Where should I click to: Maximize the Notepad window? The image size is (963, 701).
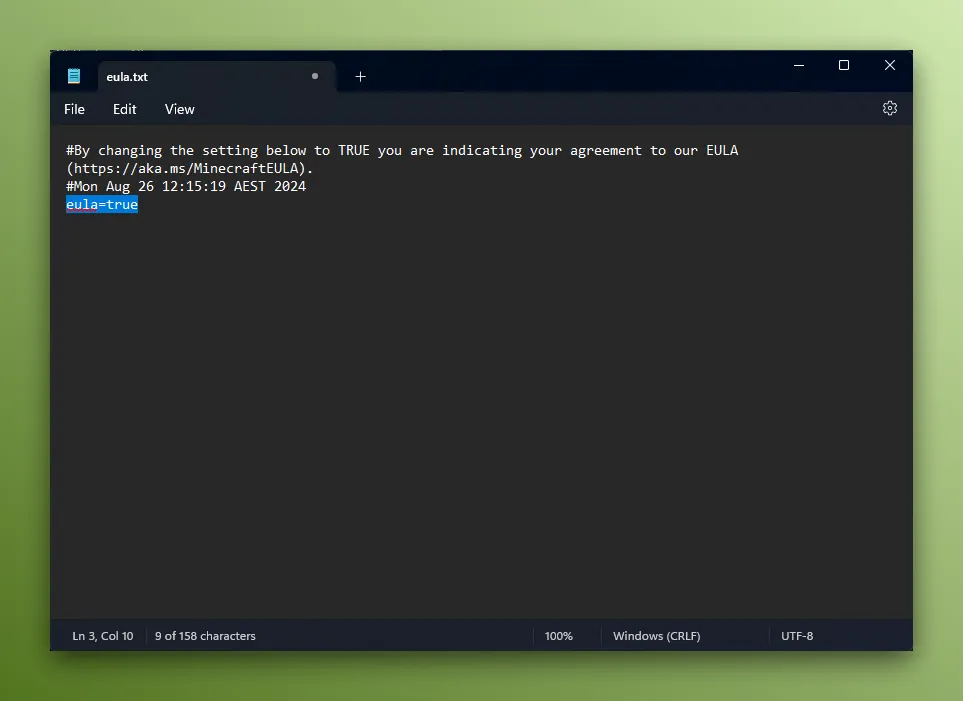coord(843,65)
